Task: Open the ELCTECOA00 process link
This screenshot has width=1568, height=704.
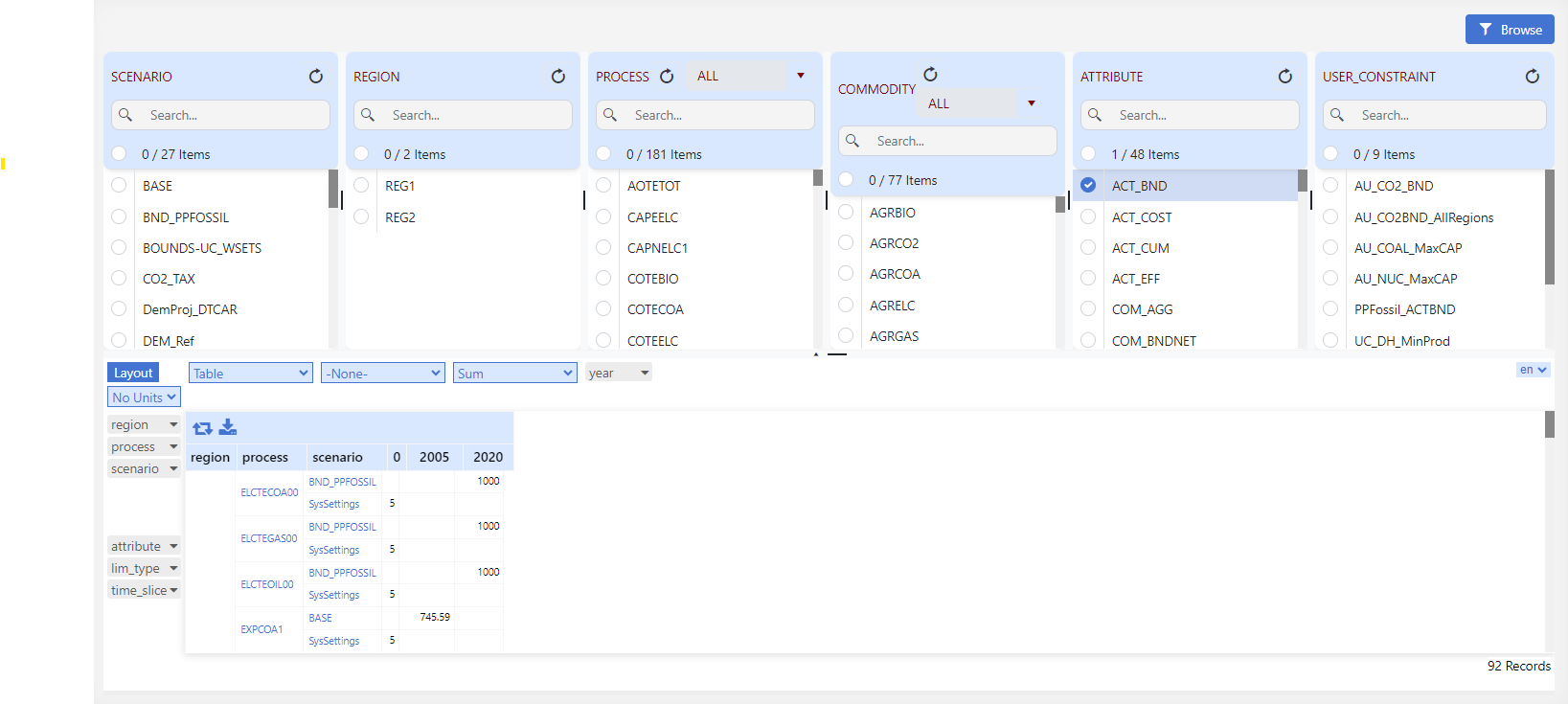Action: (269, 492)
